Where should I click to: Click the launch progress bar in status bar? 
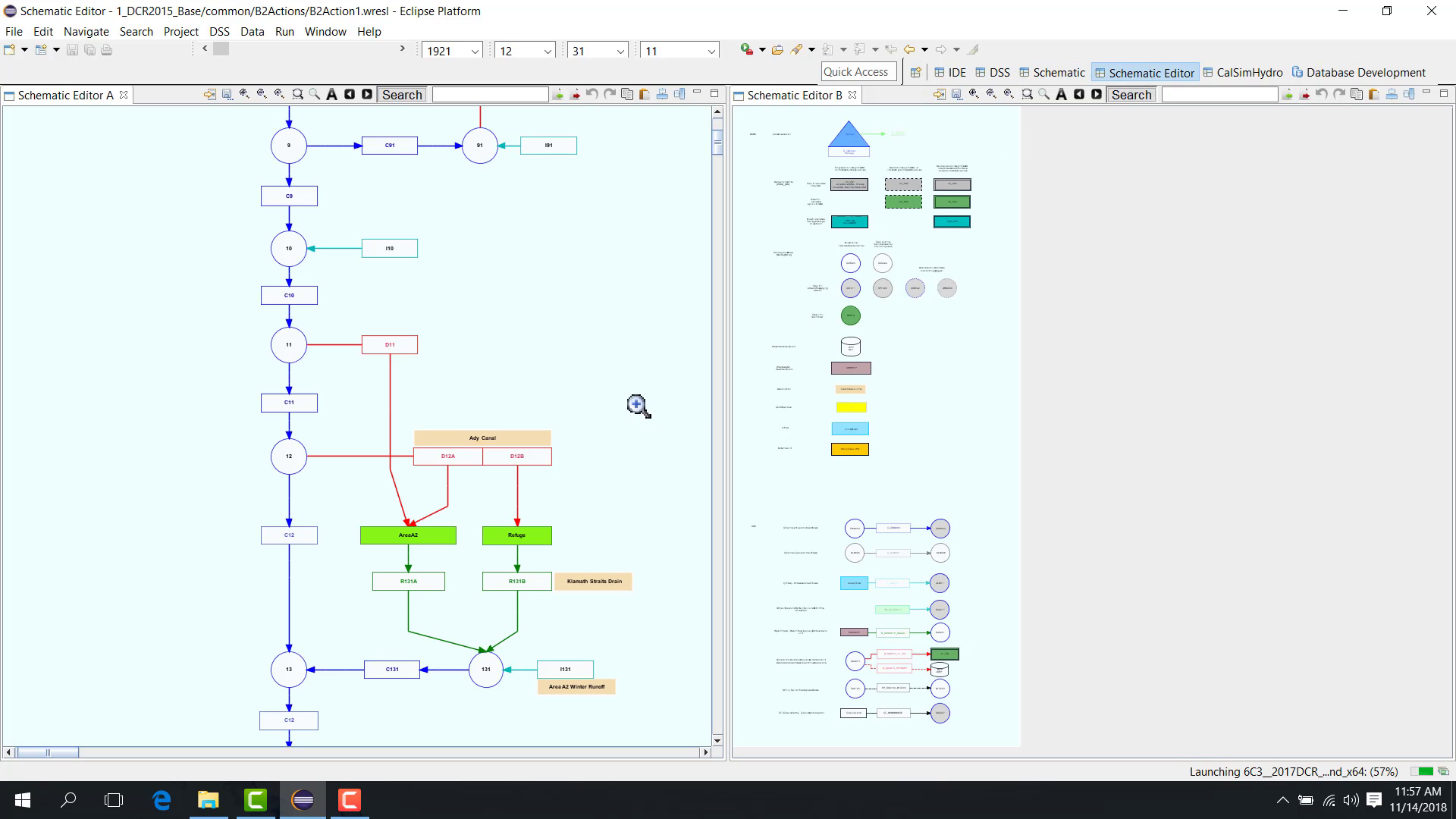tap(1423, 771)
